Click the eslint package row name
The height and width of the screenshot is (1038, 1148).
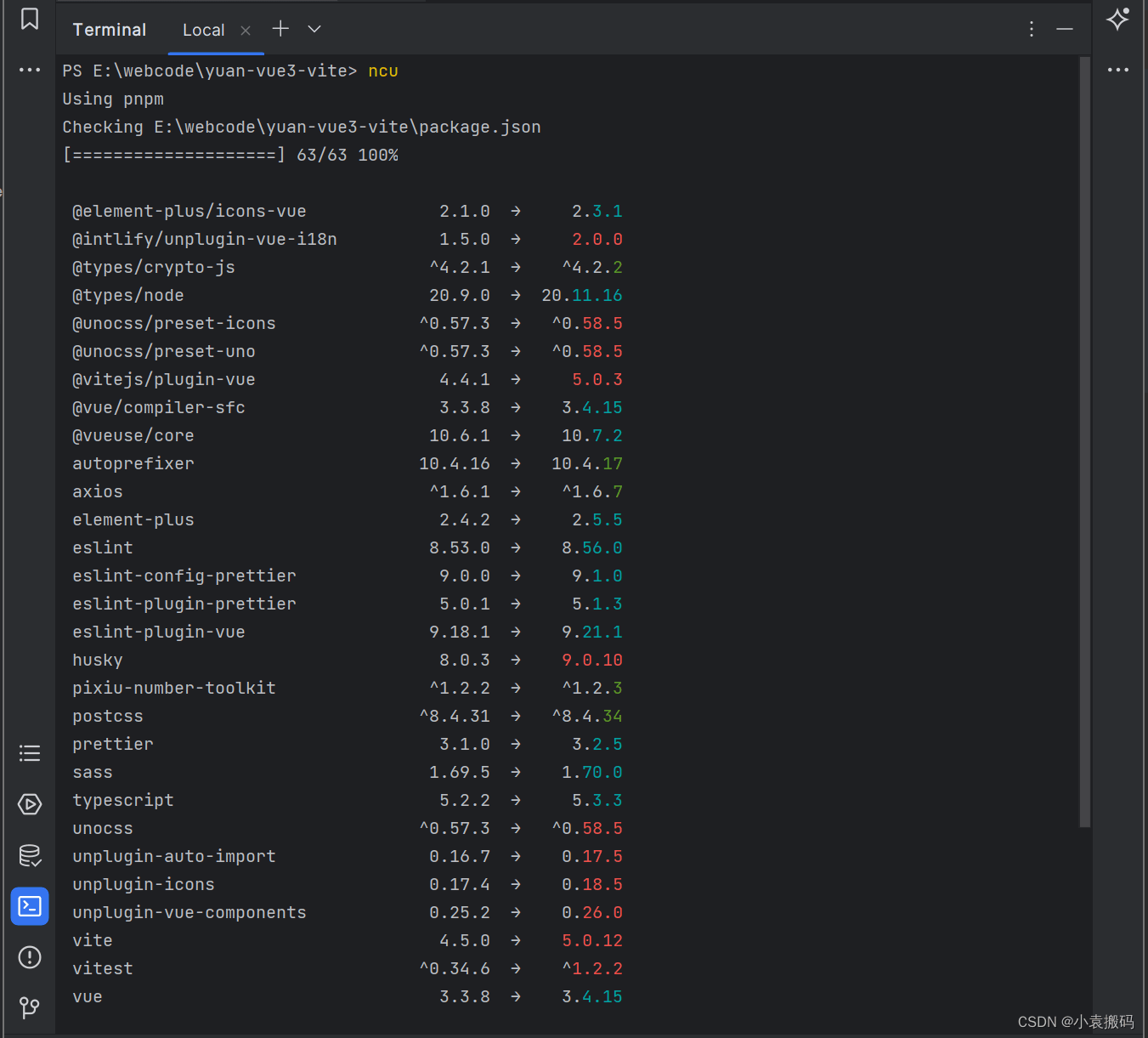pos(103,547)
